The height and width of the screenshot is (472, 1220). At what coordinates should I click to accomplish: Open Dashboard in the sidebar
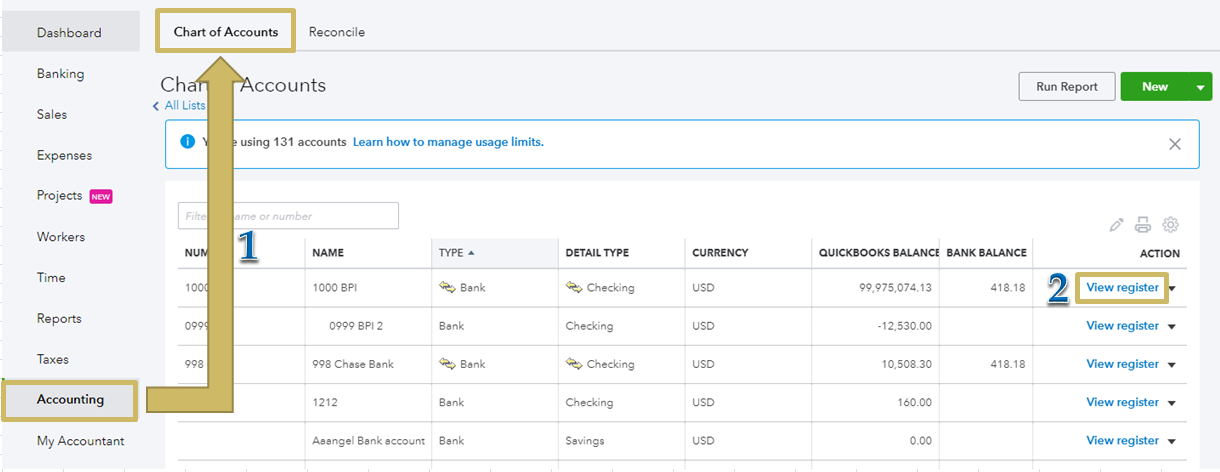(x=69, y=33)
